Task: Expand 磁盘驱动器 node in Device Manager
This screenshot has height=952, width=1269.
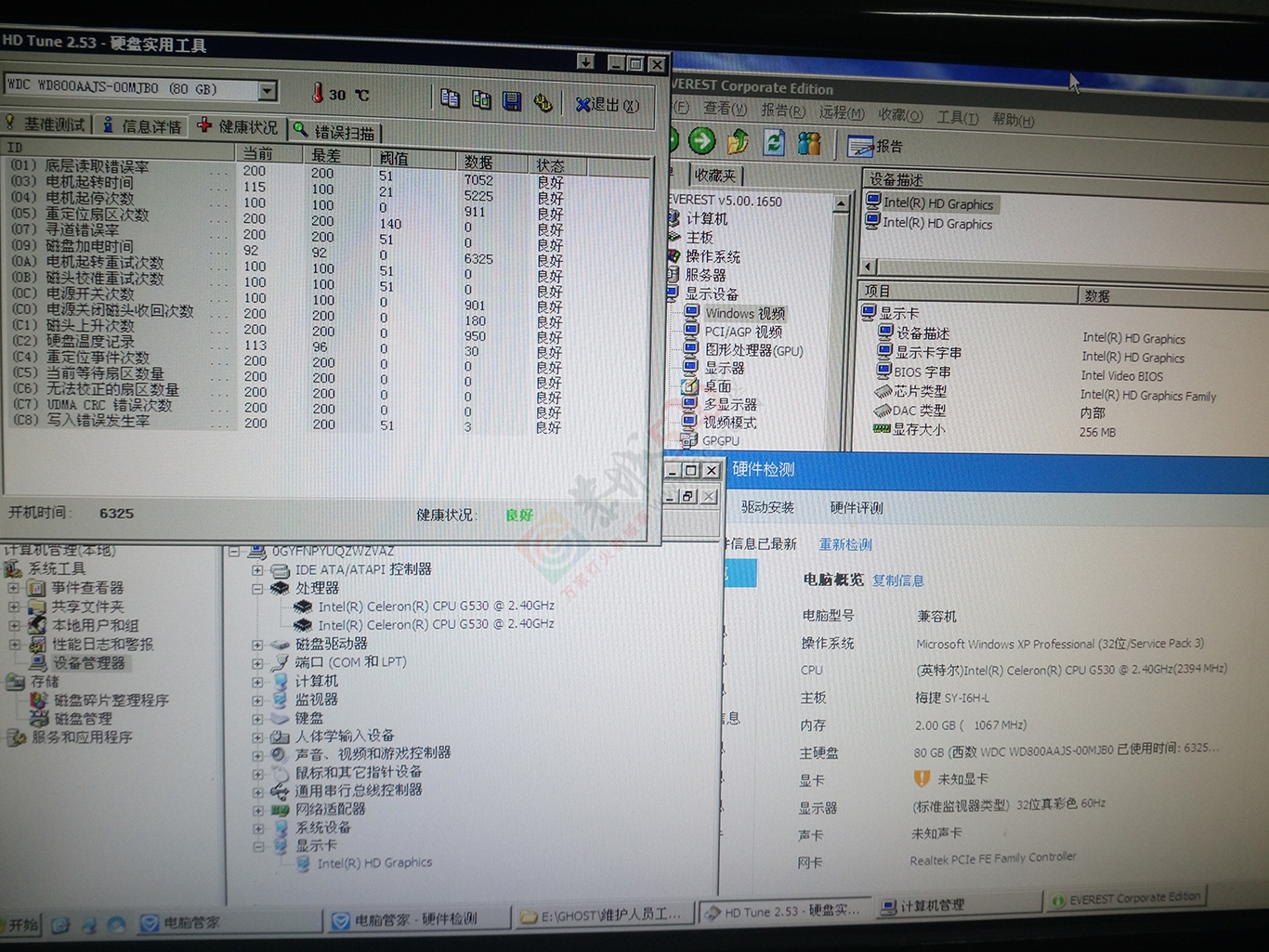Action: [x=257, y=645]
